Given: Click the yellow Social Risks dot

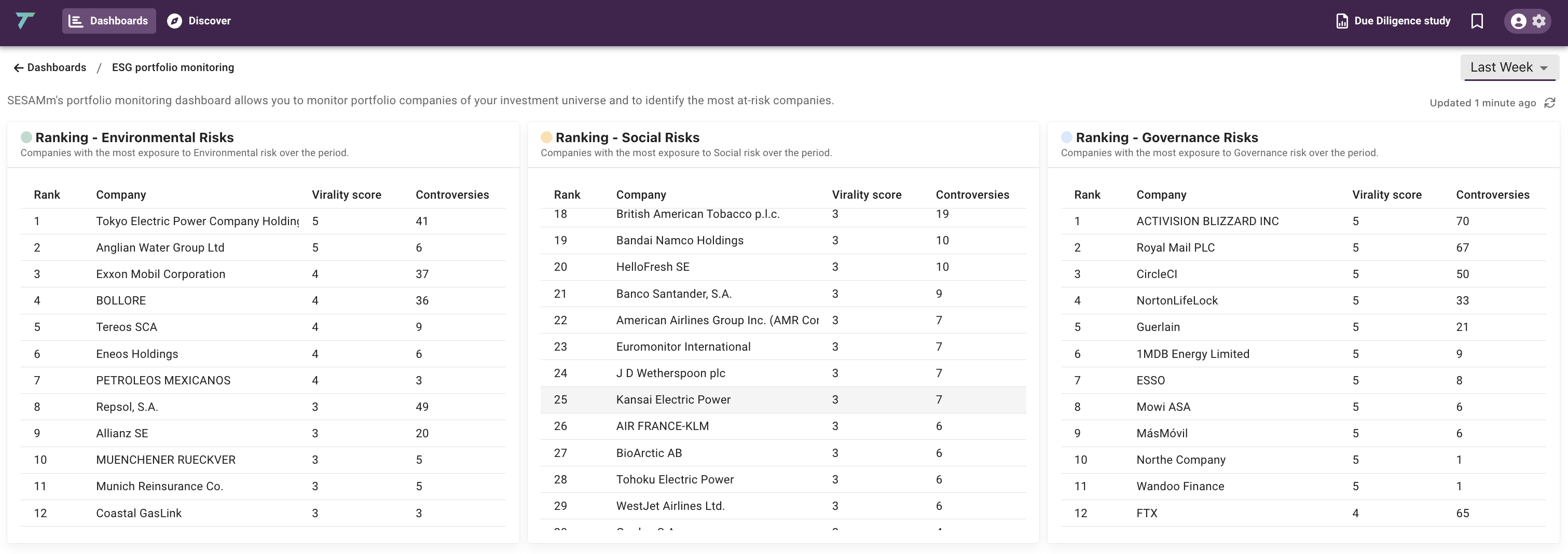Looking at the screenshot, I should click(546, 137).
